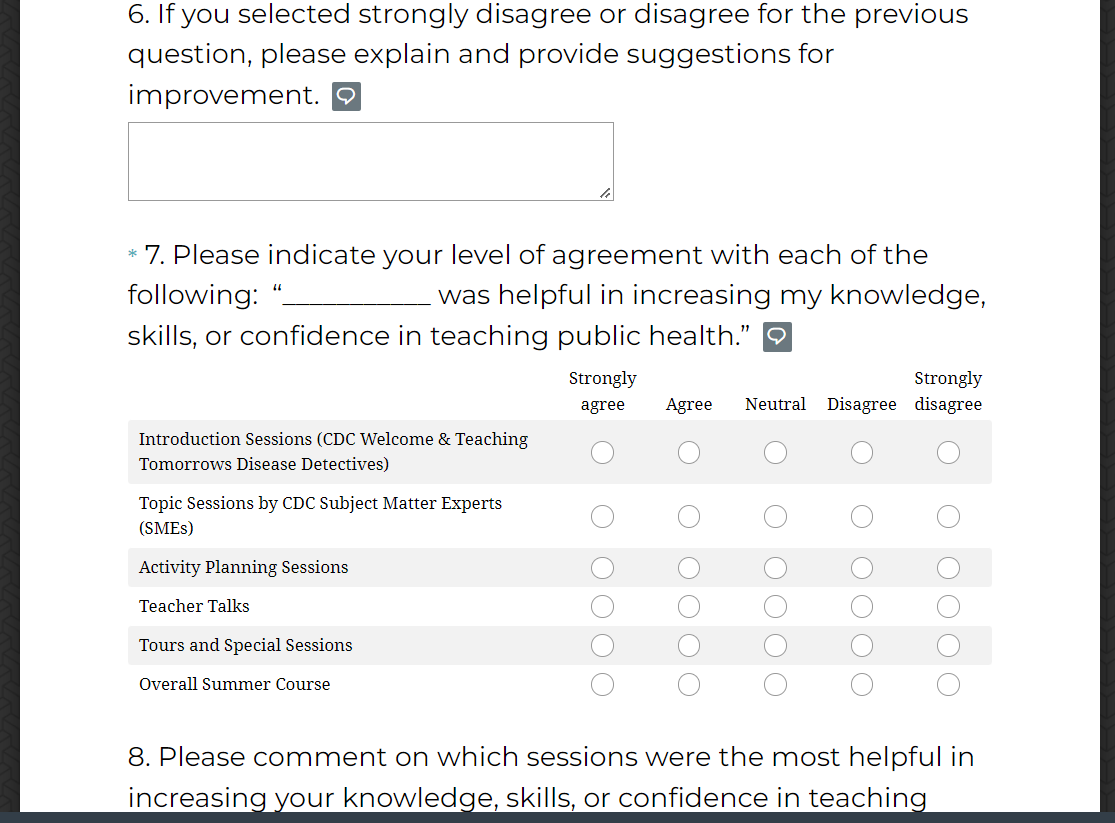Click comment icon beside question 7
1115x823 pixels.
(777, 337)
